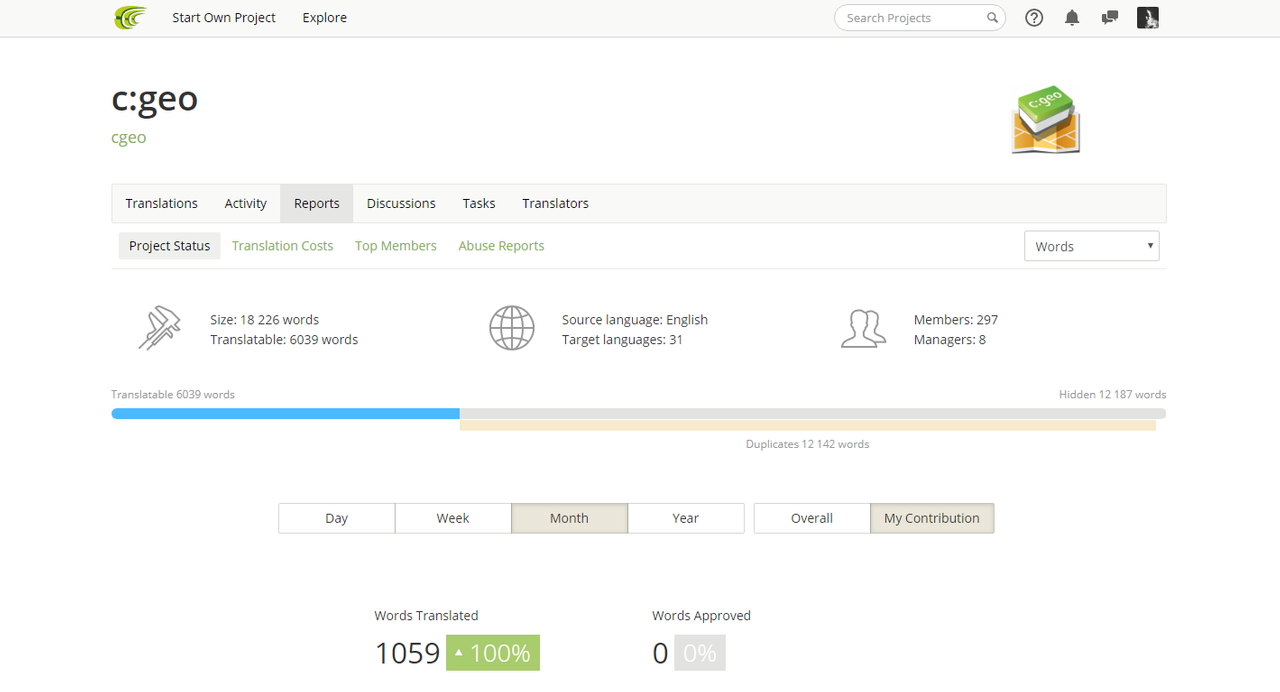Open the Explore link
1280x692 pixels.
coord(325,18)
